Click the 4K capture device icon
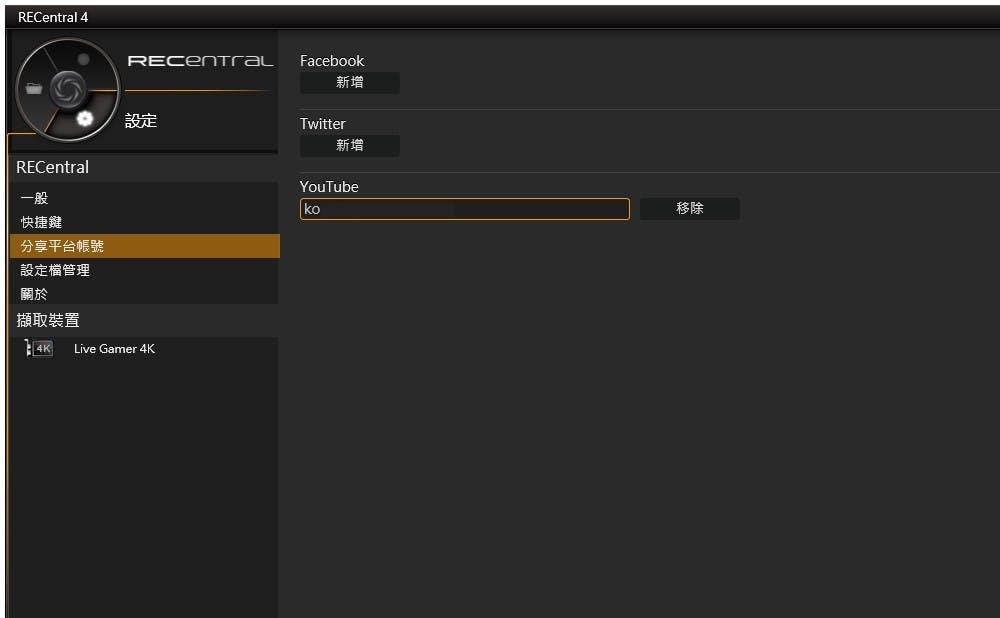The height and width of the screenshot is (618, 1000). point(41,349)
